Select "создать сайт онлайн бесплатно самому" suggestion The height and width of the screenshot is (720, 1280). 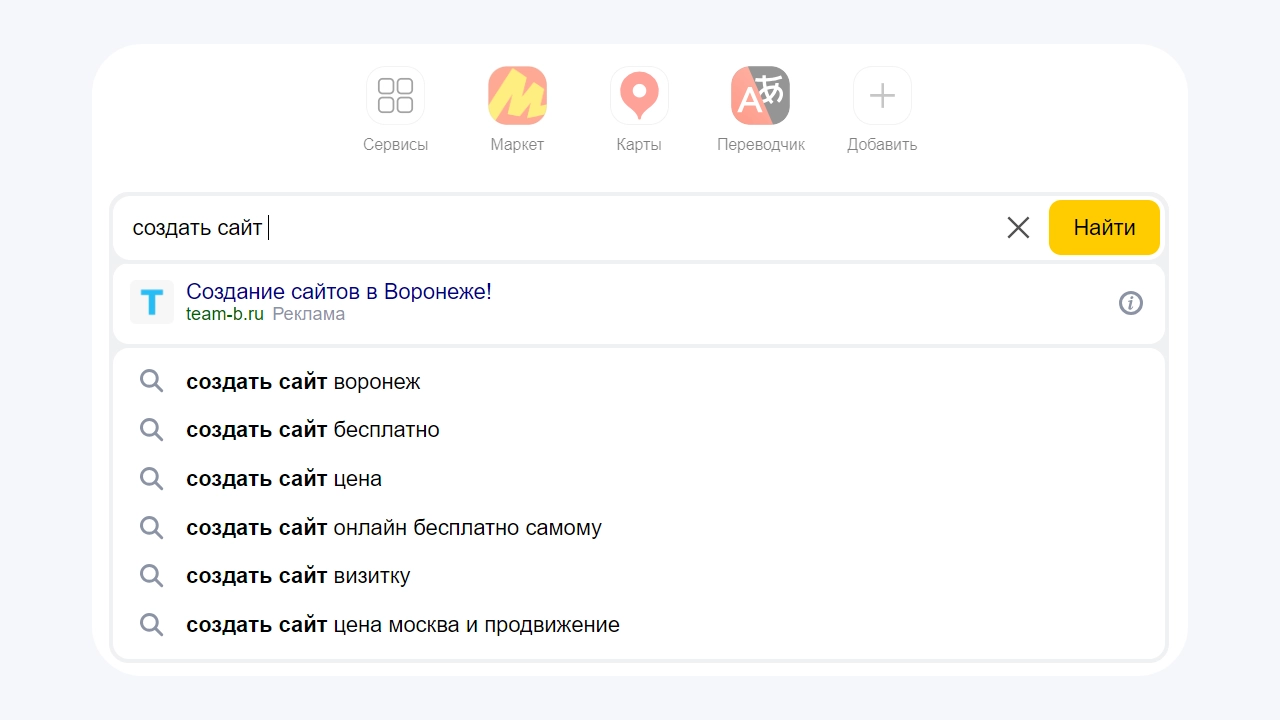[394, 527]
